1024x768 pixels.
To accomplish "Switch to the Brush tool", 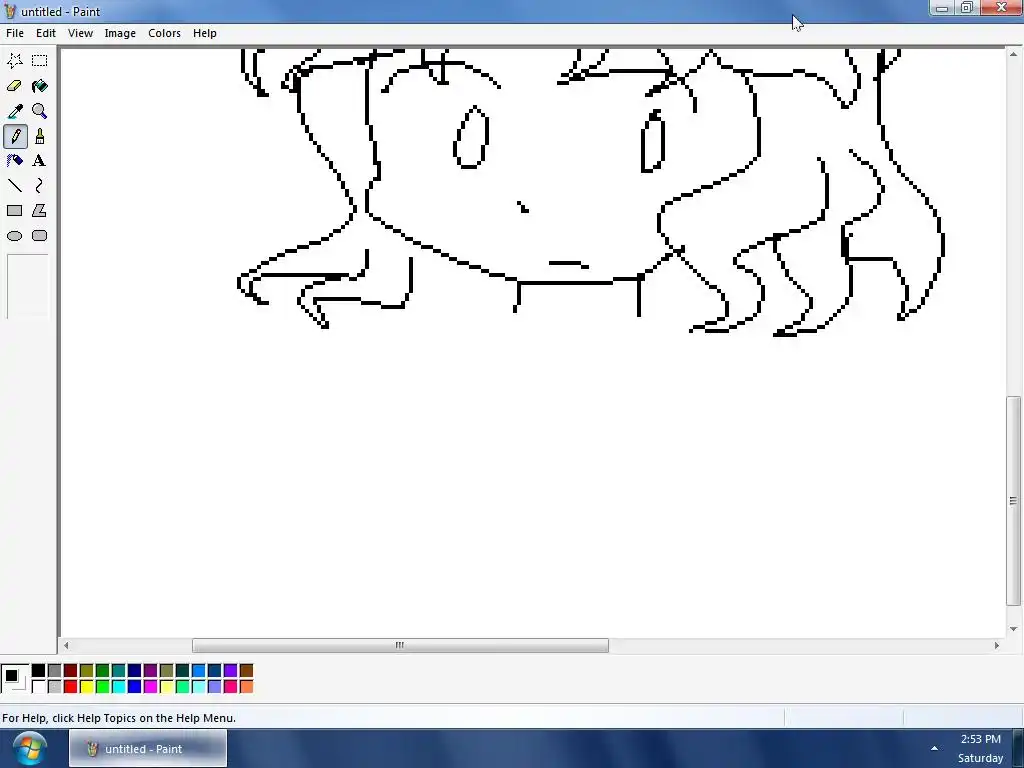I will [x=40, y=136].
